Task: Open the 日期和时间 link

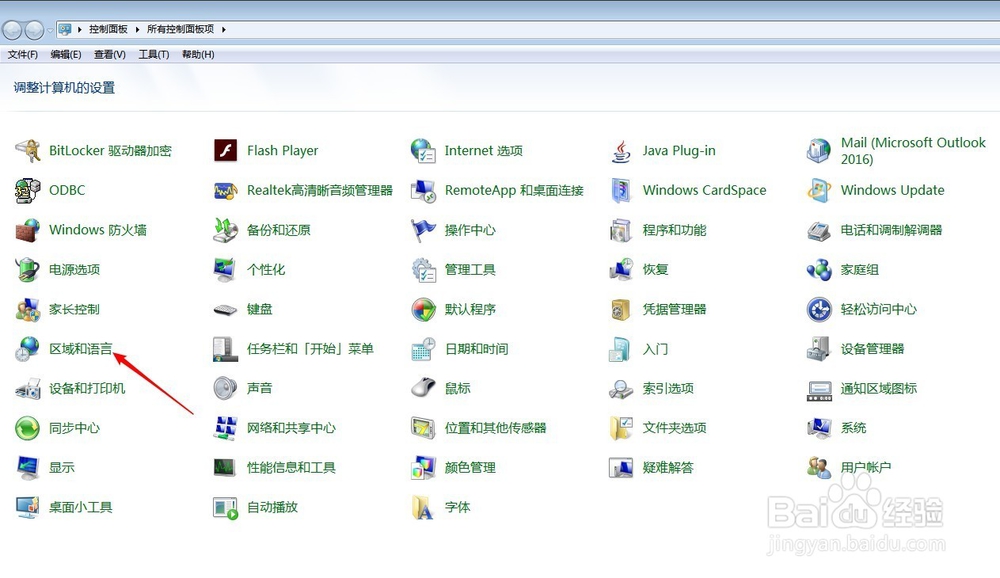Action: [476, 348]
